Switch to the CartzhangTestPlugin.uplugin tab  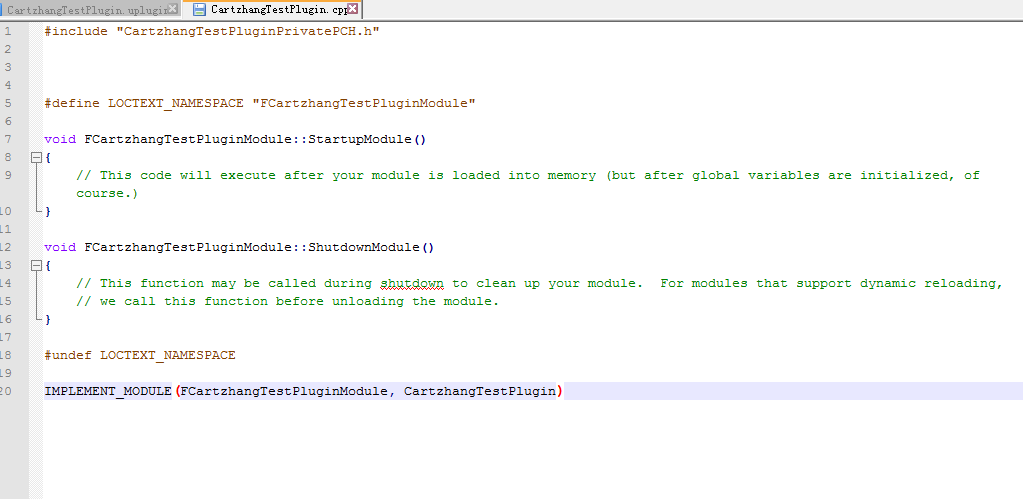pos(85,9)
